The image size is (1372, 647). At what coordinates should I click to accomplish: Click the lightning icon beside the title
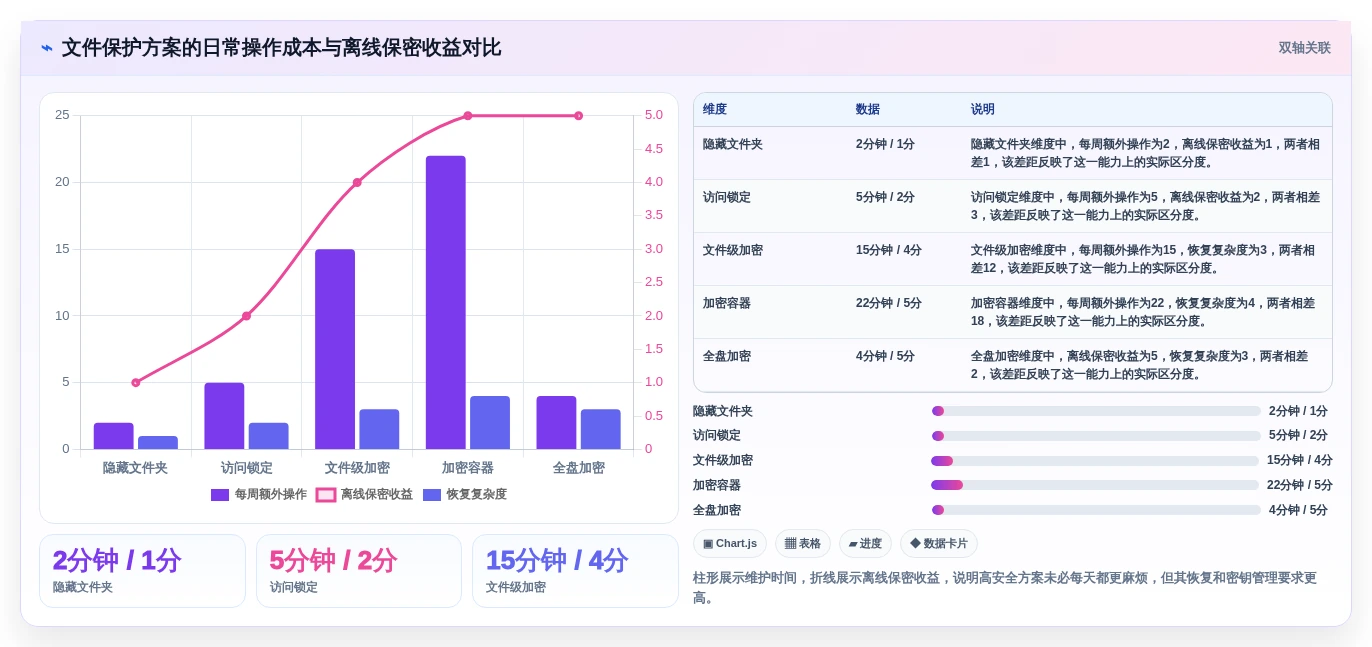tap(47, 48)
